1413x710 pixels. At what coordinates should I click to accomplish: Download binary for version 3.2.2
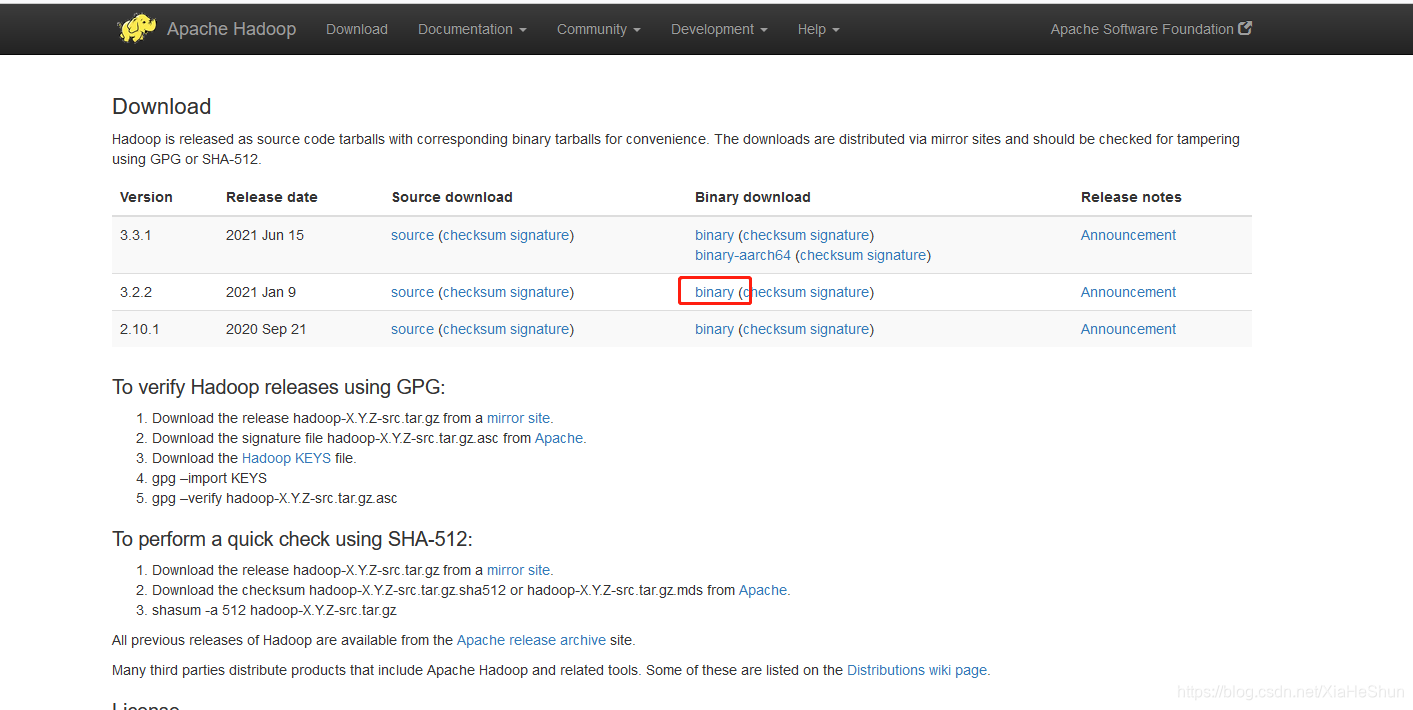pyautogui.click(x=714, y=292)
